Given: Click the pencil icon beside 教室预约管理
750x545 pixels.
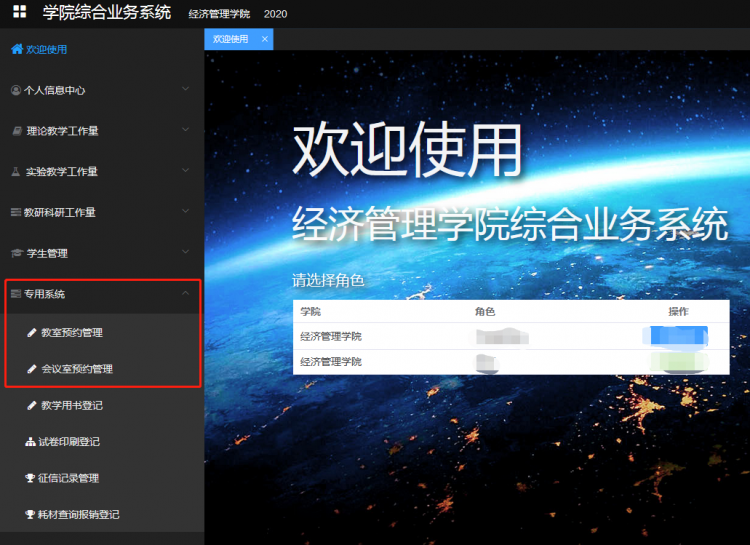Looking at the screenshot, I should click(31, 332).
